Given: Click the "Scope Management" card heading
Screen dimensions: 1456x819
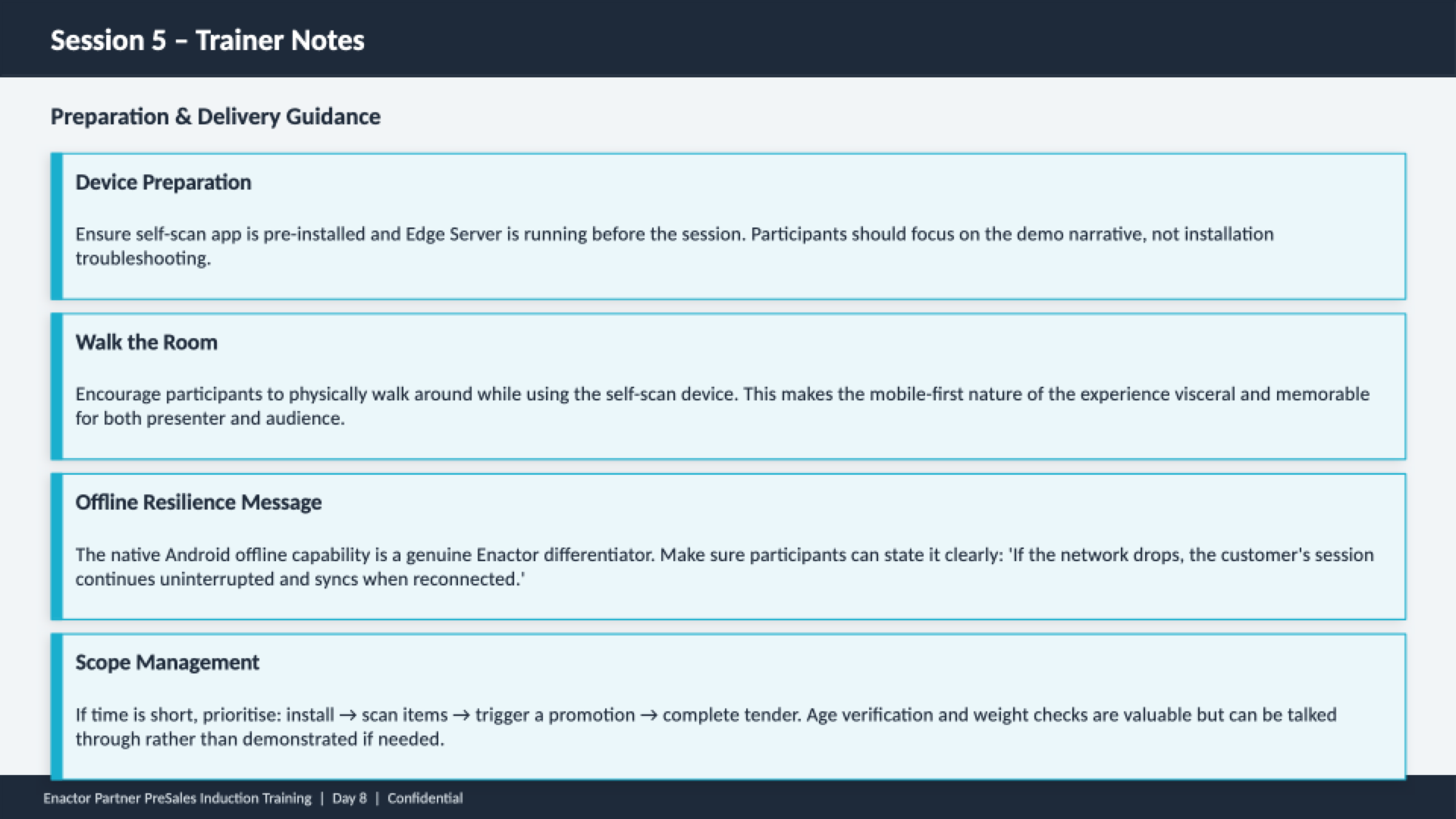Looking at the screenshot, I should [167, 663].
